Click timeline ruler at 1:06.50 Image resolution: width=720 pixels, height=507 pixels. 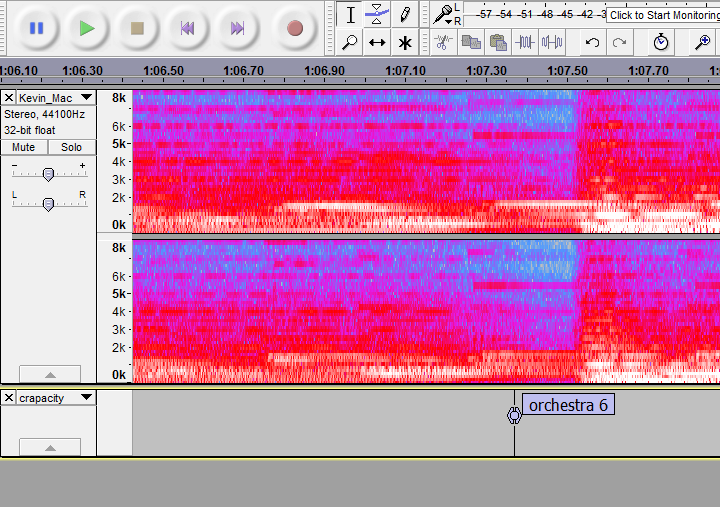click(x=163, y=71)
